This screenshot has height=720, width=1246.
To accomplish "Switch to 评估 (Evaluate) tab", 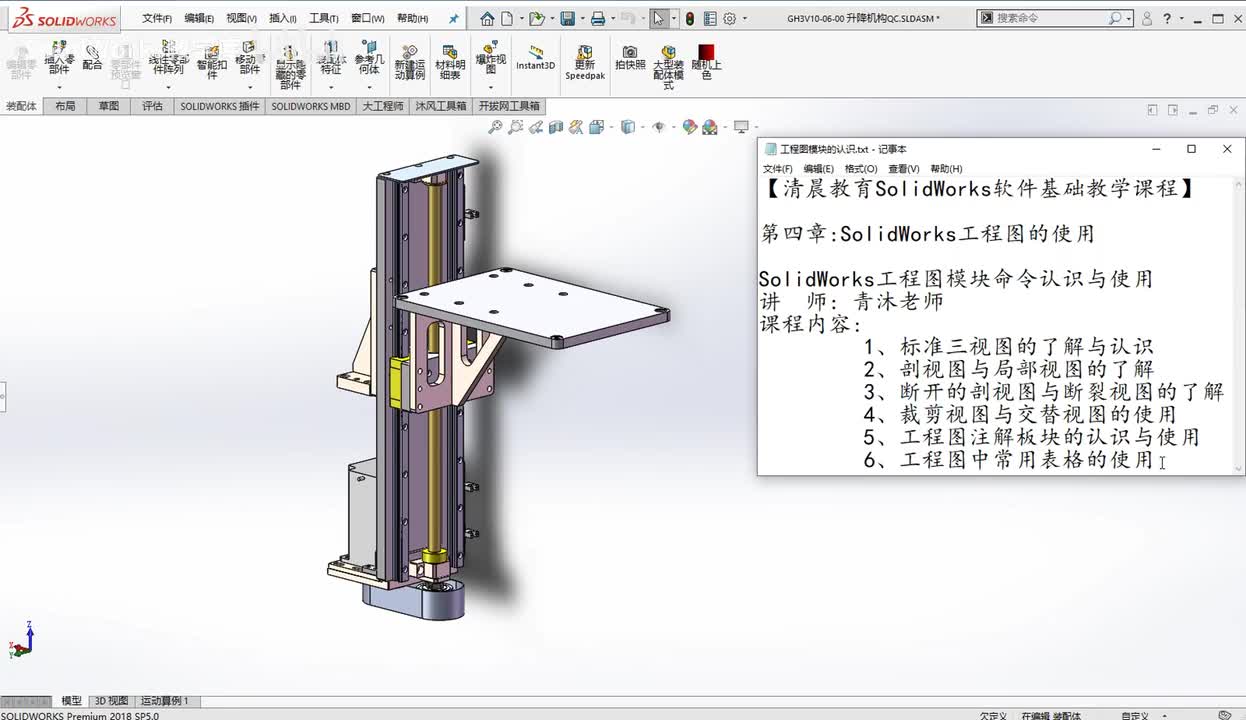I will tap(152, 106).
